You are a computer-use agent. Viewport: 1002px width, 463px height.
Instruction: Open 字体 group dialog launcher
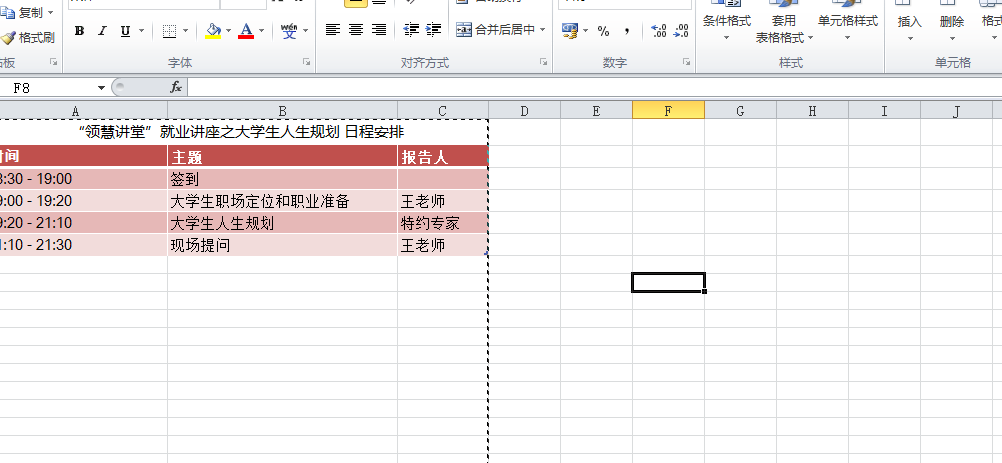coord(307,63)
